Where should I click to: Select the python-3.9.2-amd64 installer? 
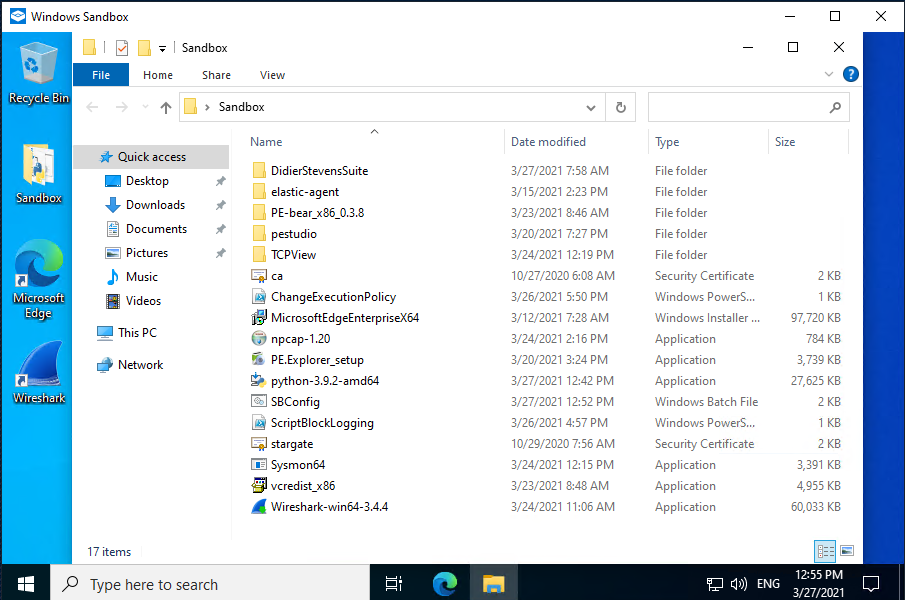click(x=324, y=381)
